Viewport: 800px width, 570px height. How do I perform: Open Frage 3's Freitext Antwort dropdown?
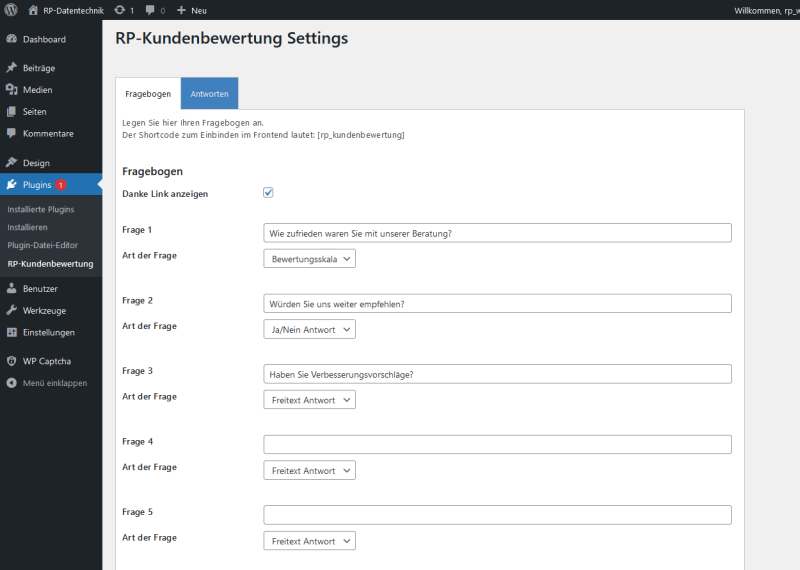pyautogui.click(x=309, y=400)
